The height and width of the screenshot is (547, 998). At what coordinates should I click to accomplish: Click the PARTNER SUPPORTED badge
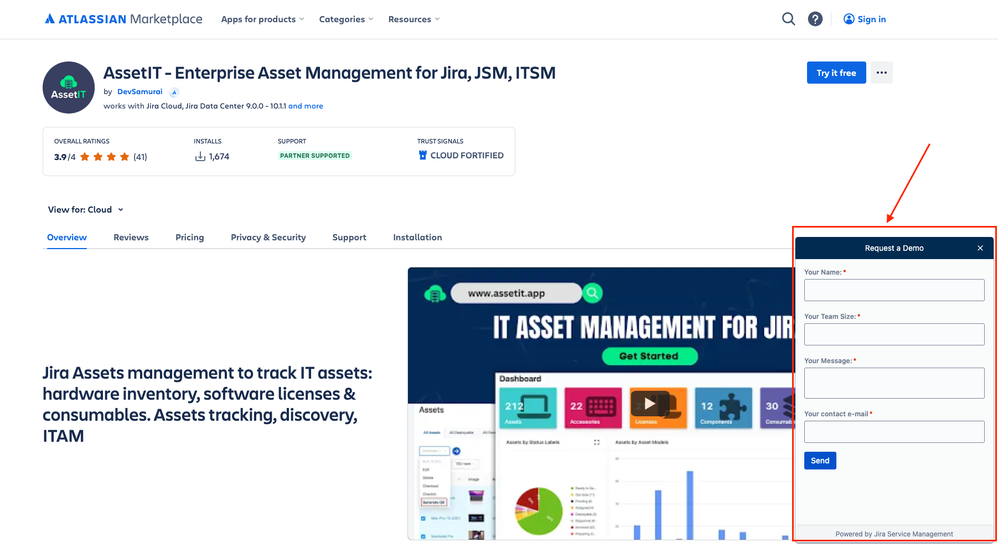[x=315, y=155]
